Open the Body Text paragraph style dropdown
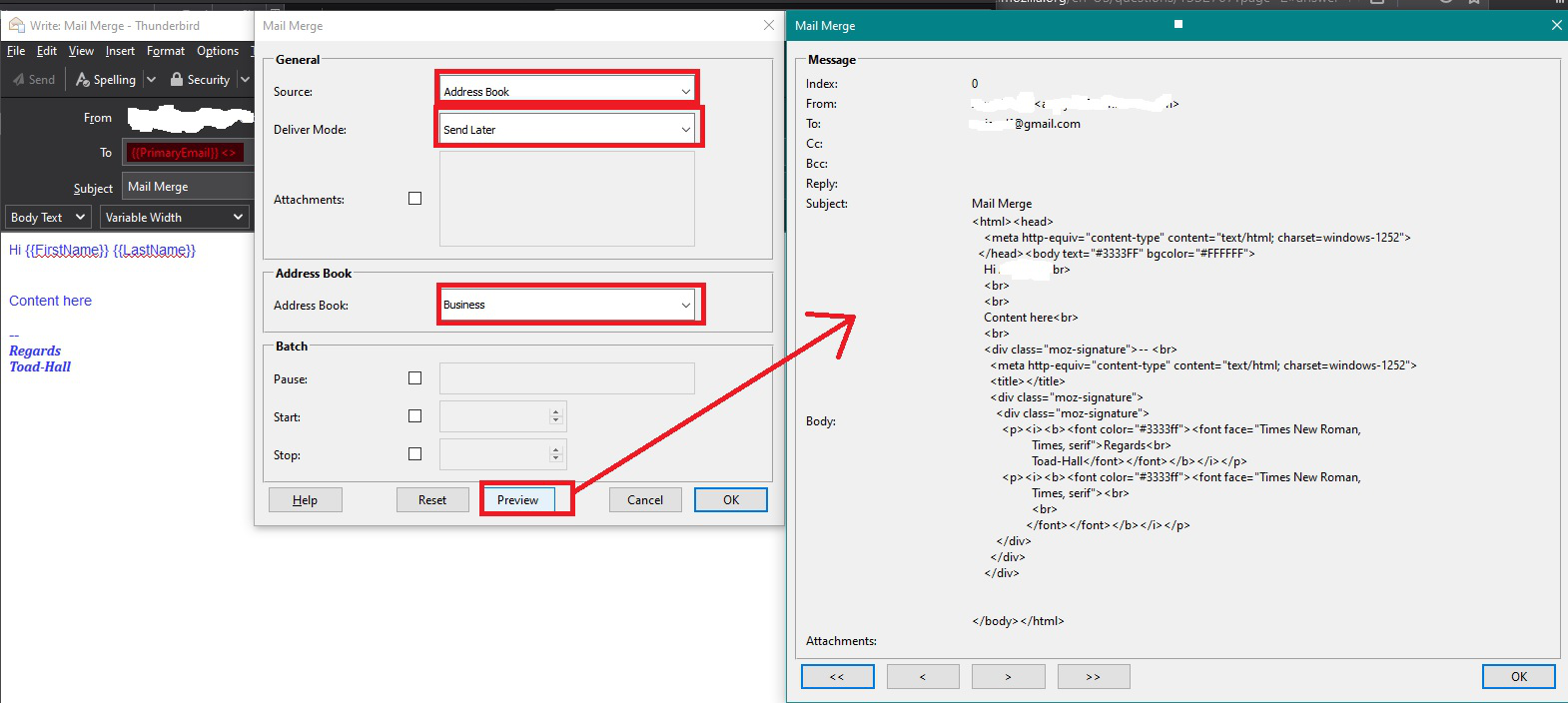This screenshot has width=1568, height=703. click(x=48, y=217)
